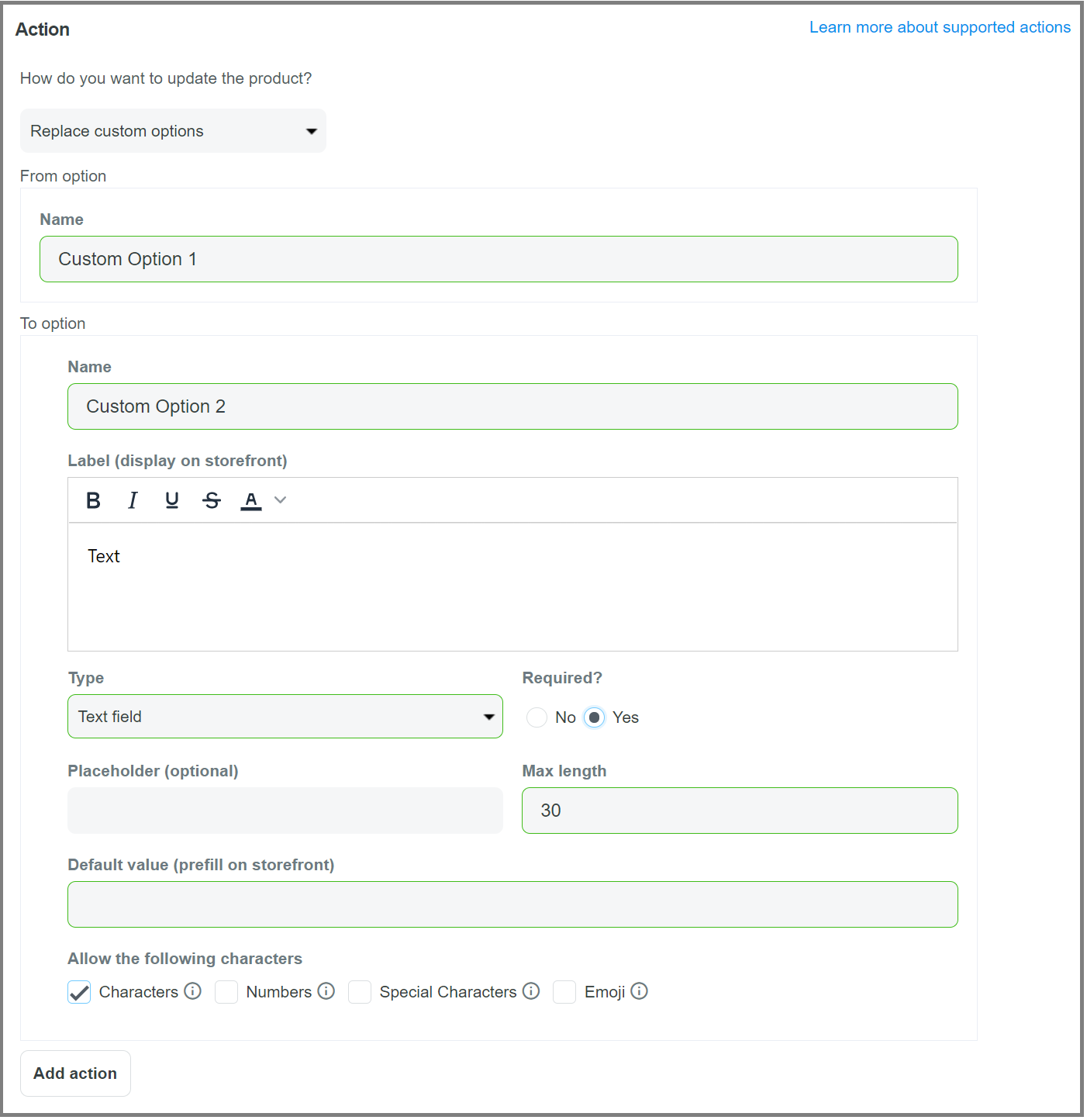This screenshot has height=1120, width=1087.
Task: Apply underline formatting to label text
Action: [172, 501]
